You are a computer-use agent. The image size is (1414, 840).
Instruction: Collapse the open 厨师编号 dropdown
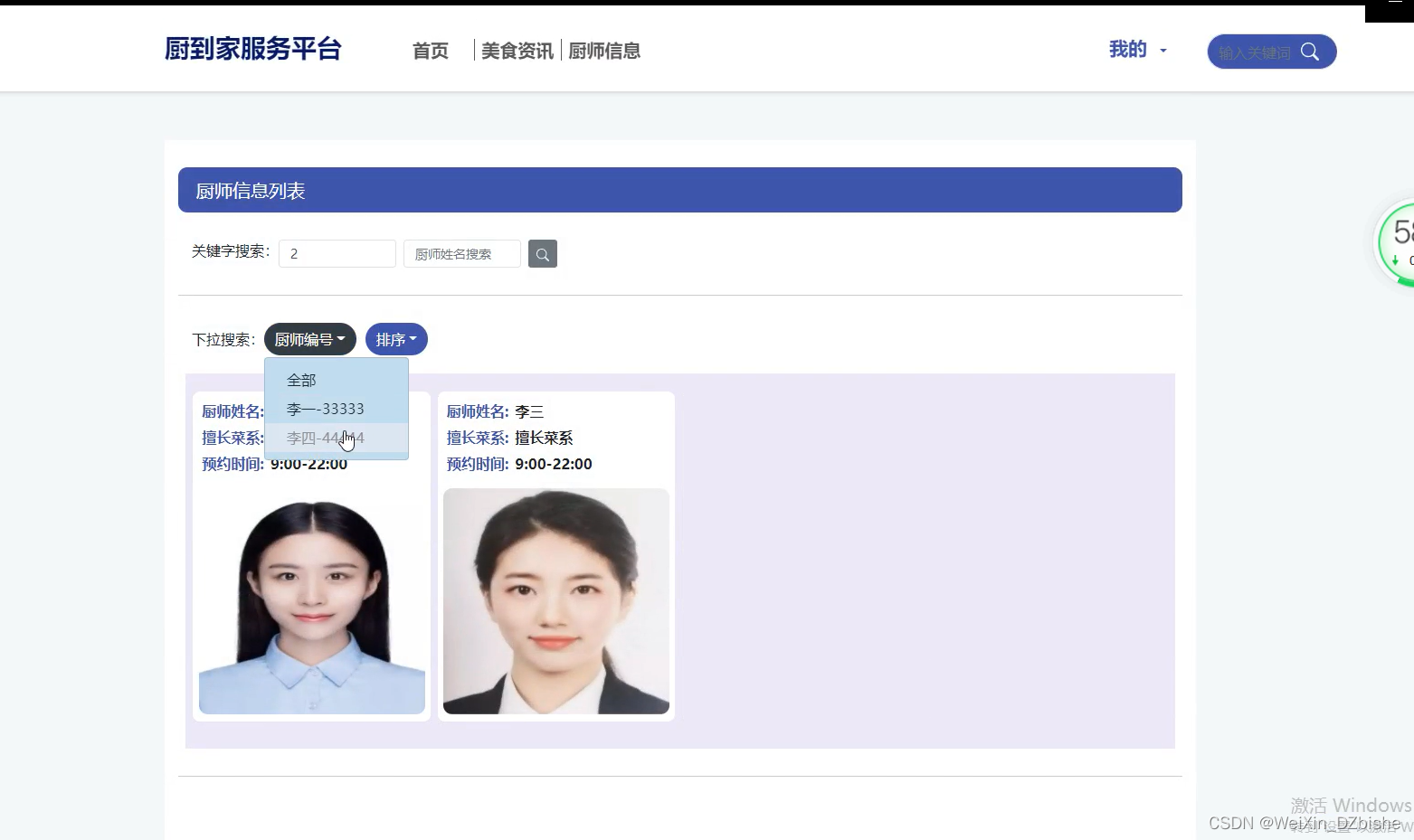click(308, 339)
